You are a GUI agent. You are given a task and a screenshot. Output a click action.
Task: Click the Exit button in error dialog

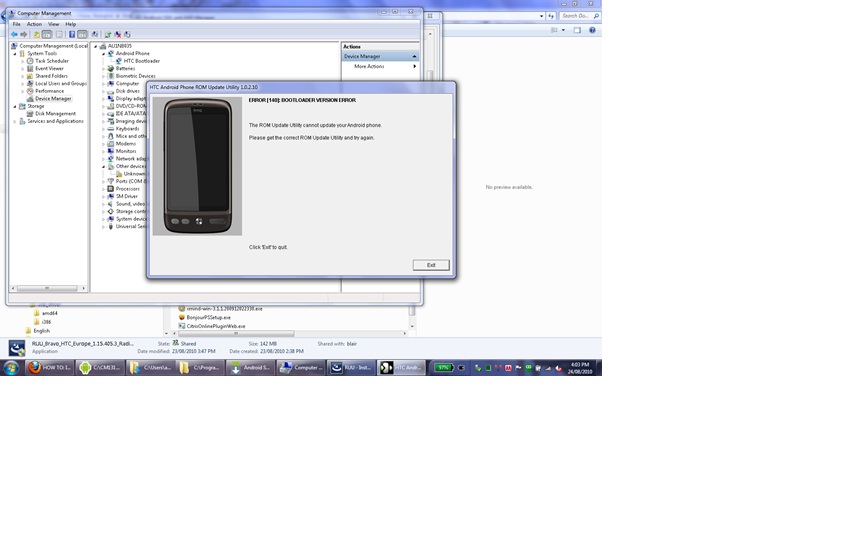tap(431, 265)
